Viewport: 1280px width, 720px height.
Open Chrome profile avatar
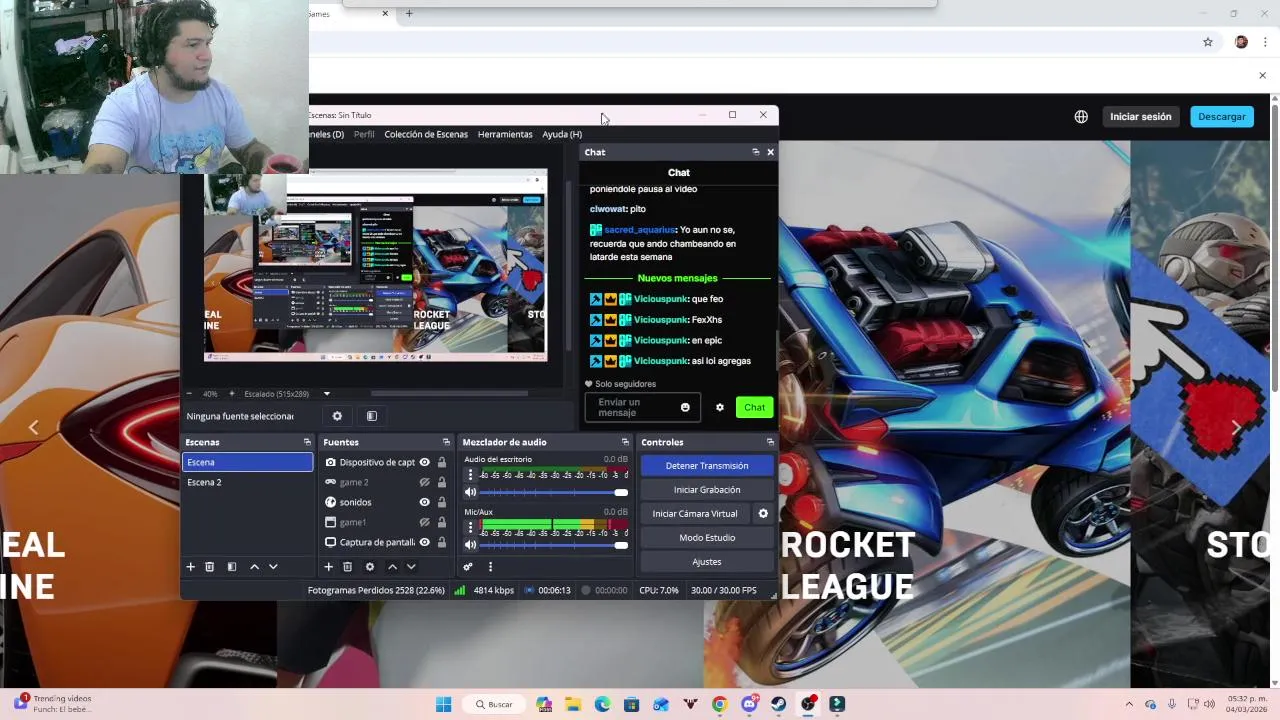pyautogui.click(x=1241, y=42)
